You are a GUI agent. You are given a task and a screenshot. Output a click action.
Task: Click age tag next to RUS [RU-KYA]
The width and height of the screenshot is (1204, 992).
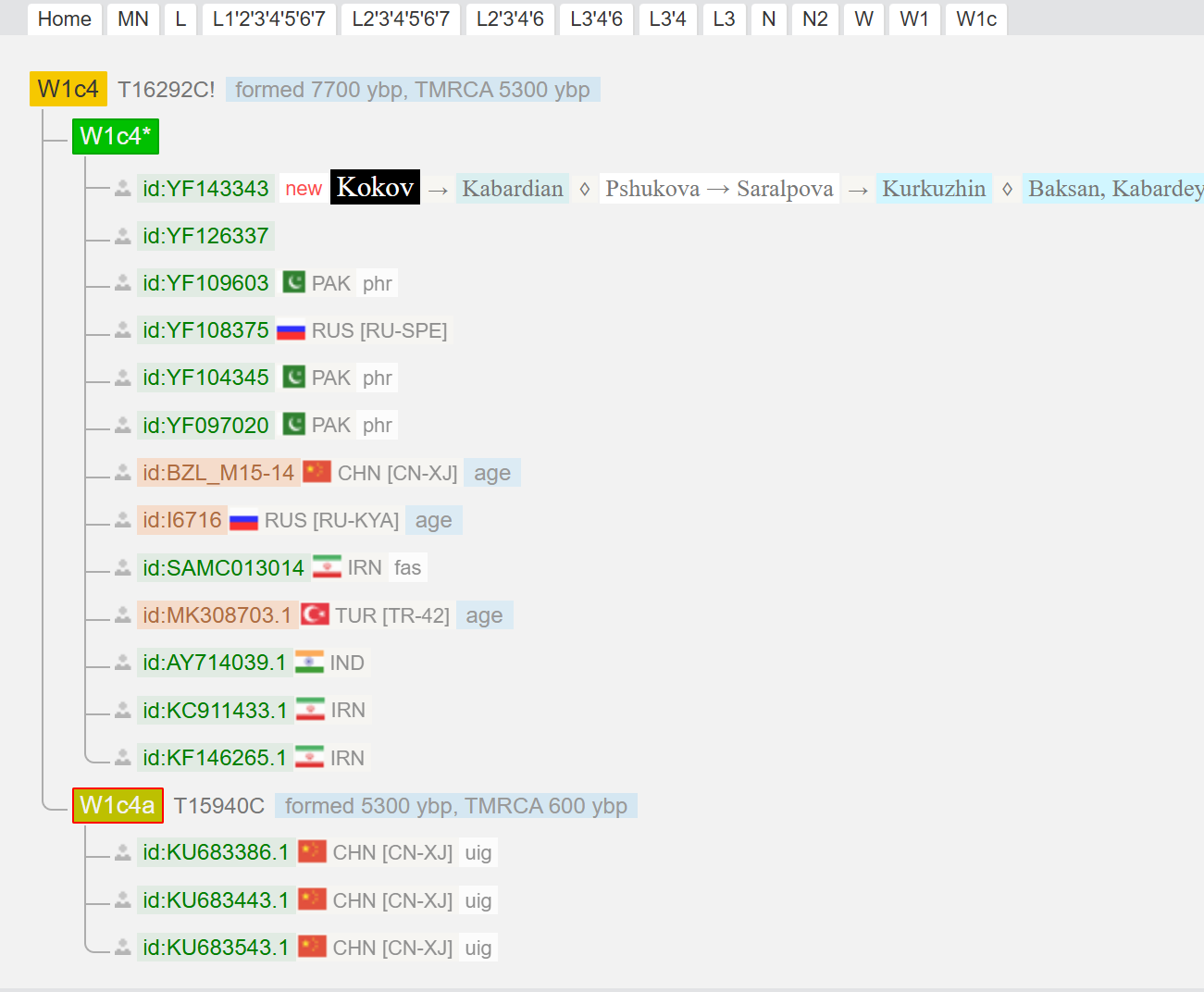433,520
